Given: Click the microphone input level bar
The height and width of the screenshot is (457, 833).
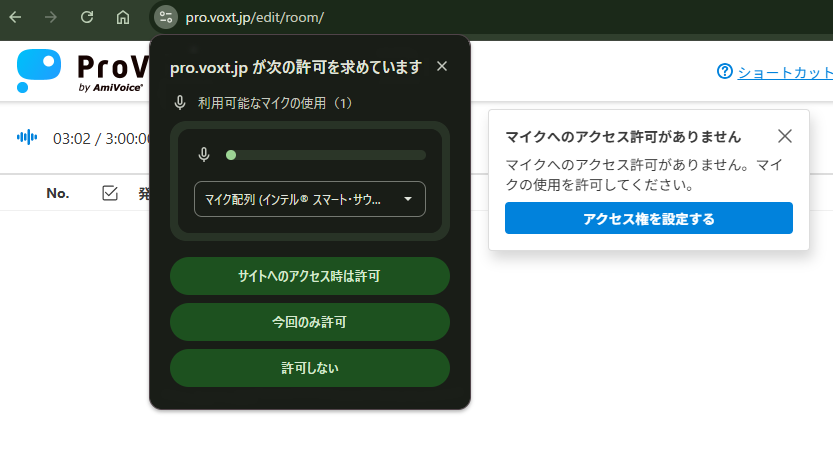Looking at the screenshot, I should coord(326,155).
